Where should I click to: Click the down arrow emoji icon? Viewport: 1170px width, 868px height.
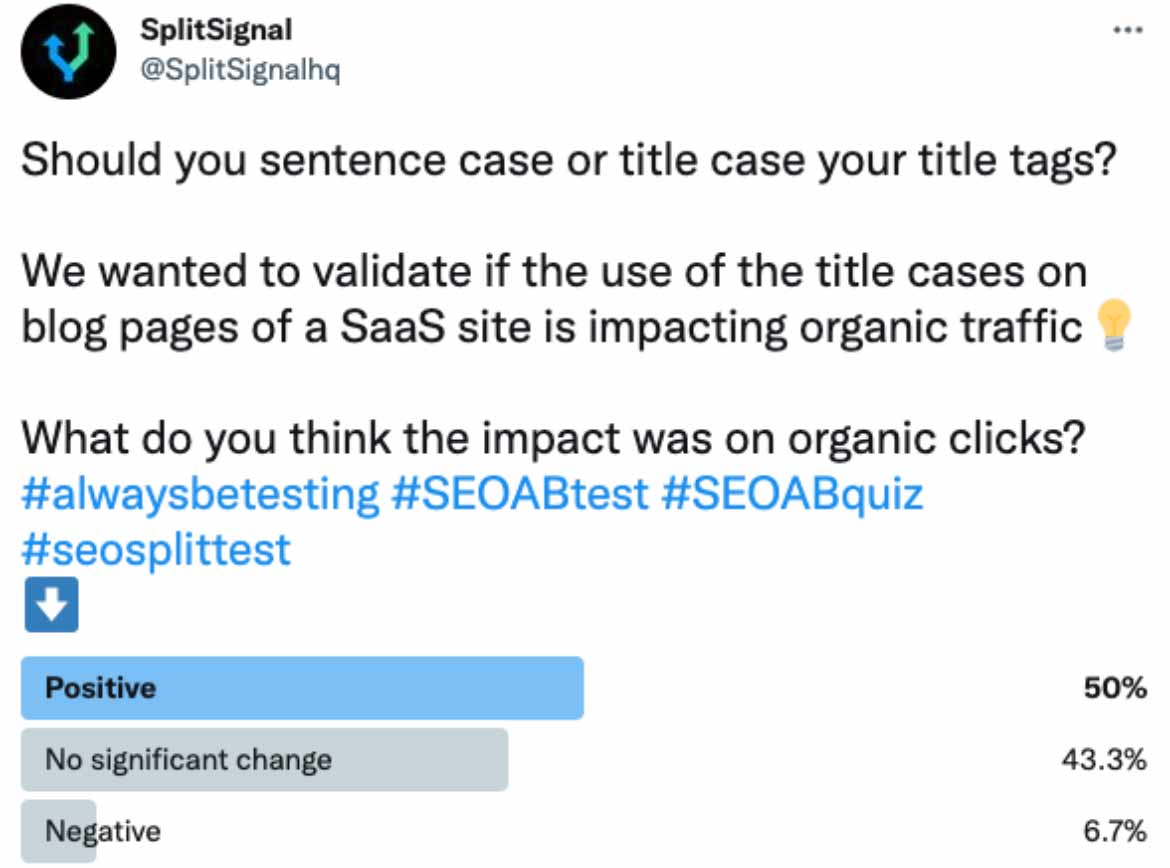[x=50, y=605]
